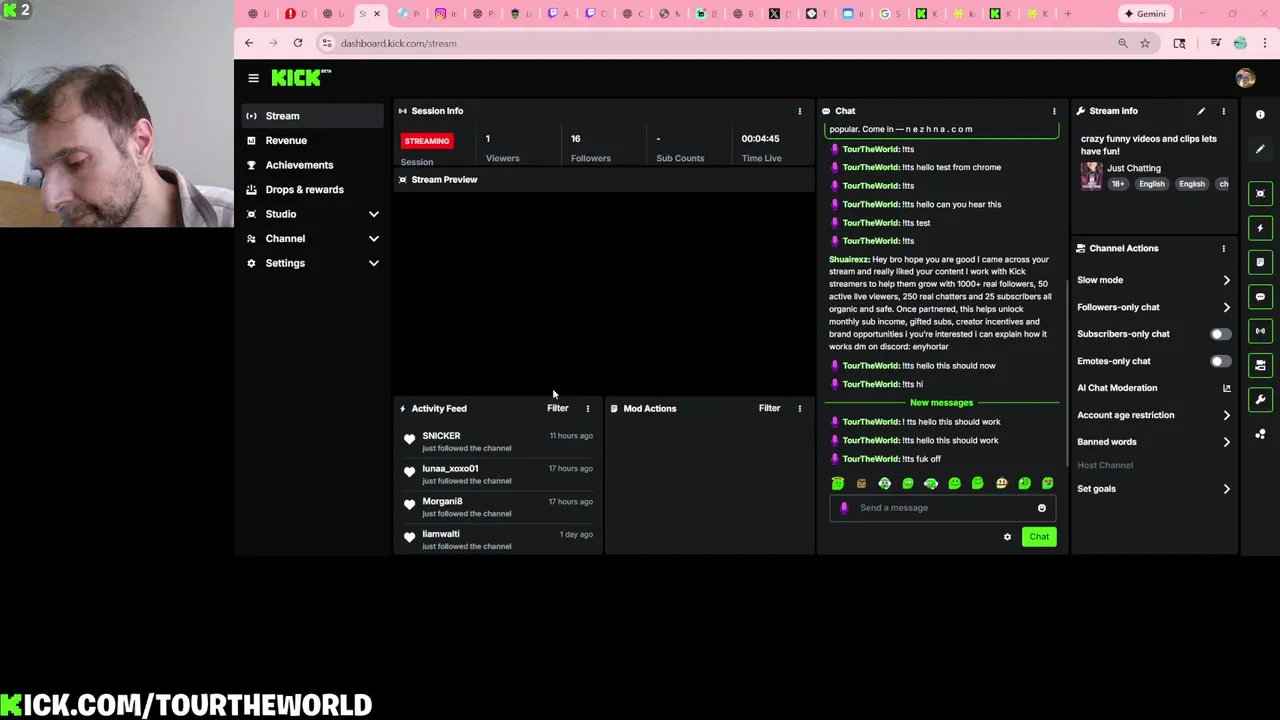
Task: Open a new browser tab with plus
Action: (x=1067, y=14)
